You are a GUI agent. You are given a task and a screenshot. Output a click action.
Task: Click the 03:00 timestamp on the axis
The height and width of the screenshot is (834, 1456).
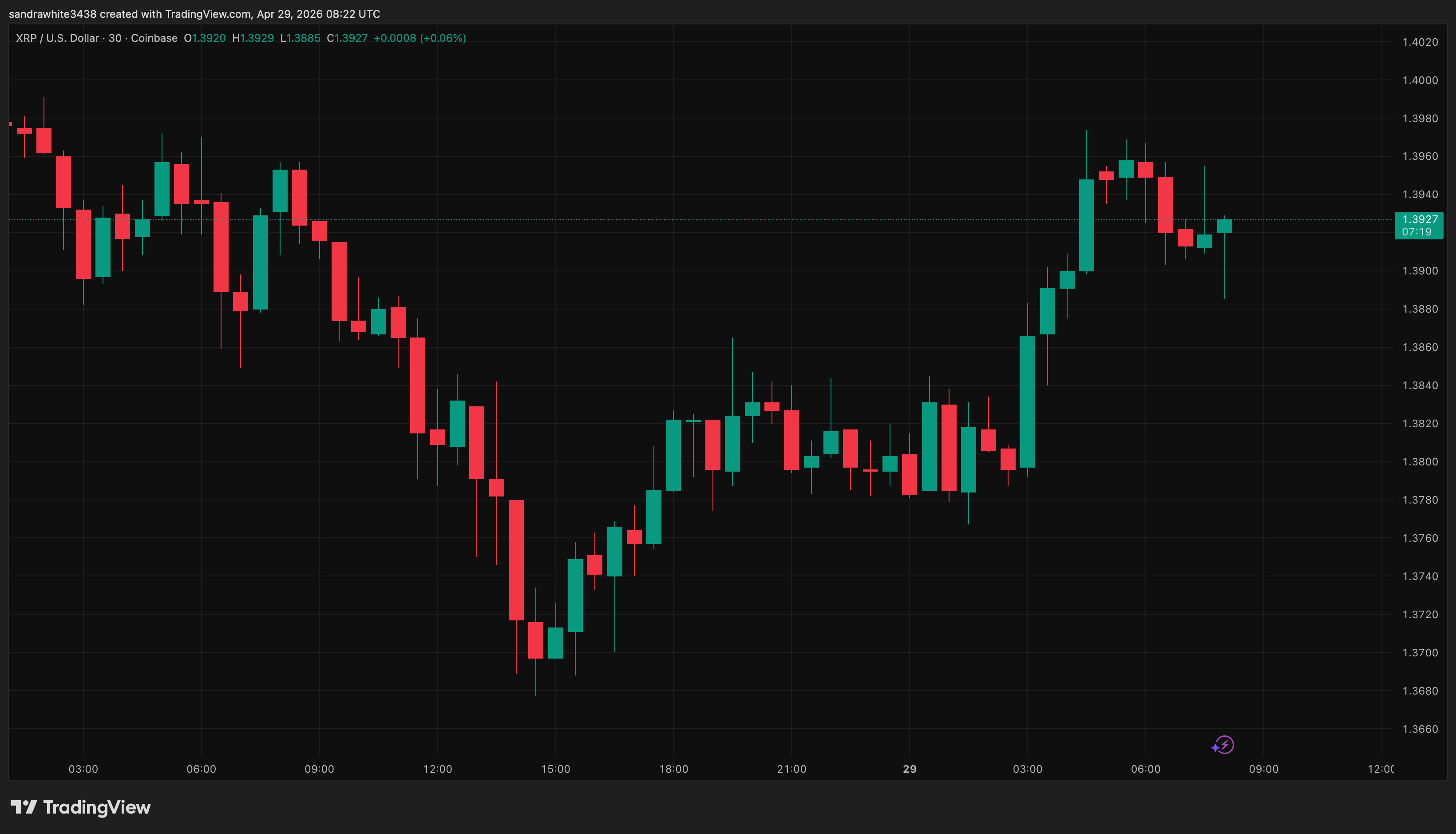(x=83, y=769)
